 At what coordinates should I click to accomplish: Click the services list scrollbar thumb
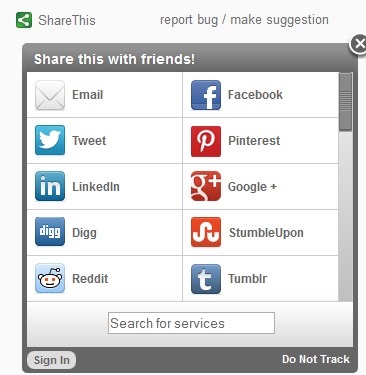tap(345, 102)
